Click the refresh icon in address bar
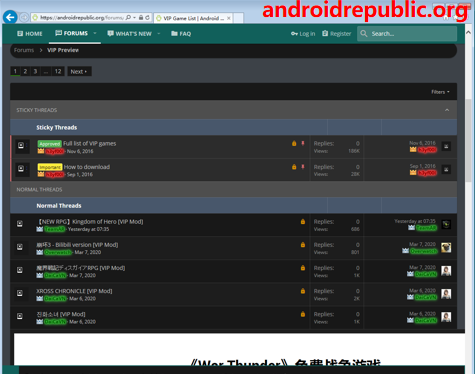This screenshot has height=374, width=476. (x=147, y=18)
